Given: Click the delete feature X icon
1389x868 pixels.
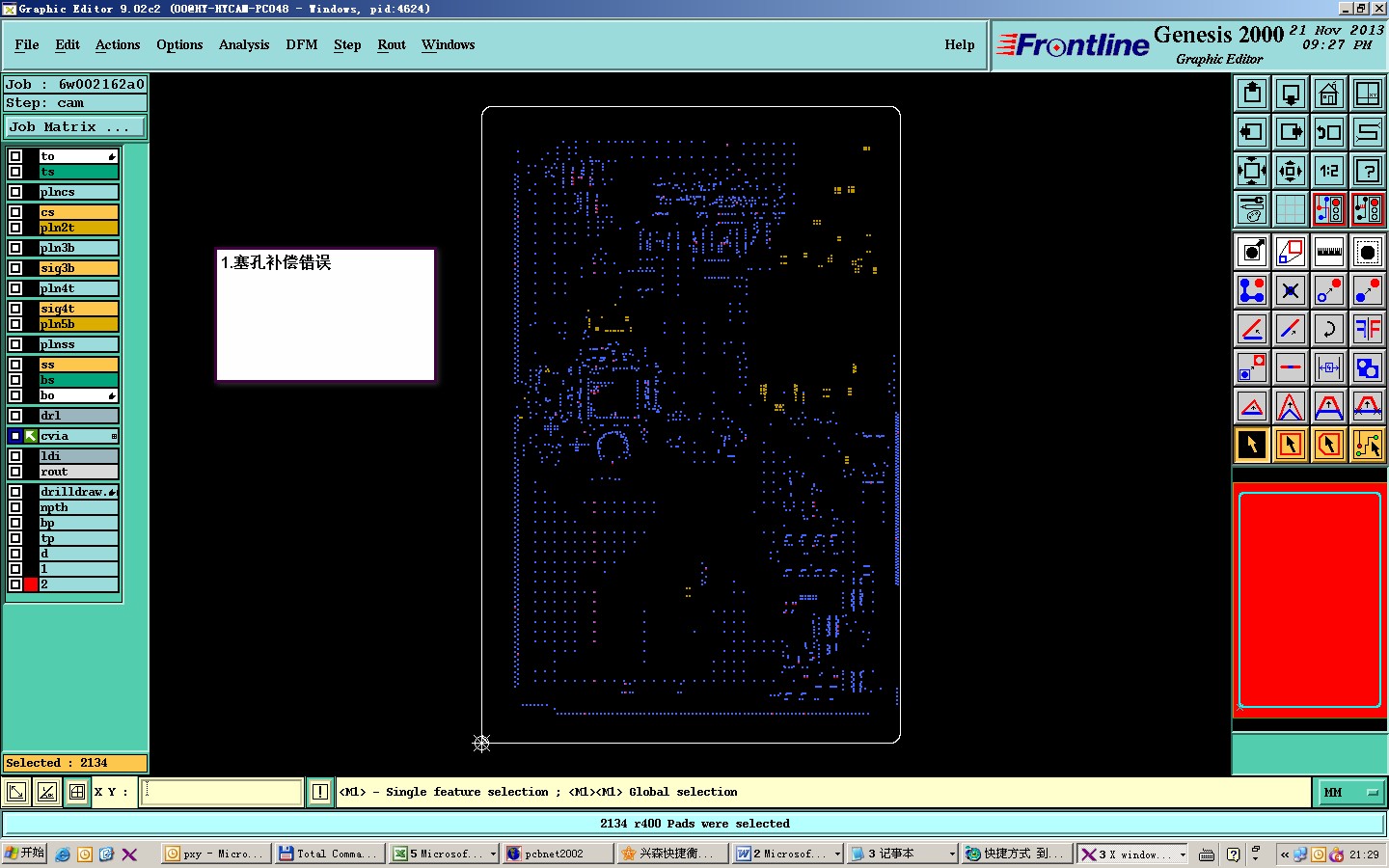Looking at the screenshot, I should [1291, 290].
